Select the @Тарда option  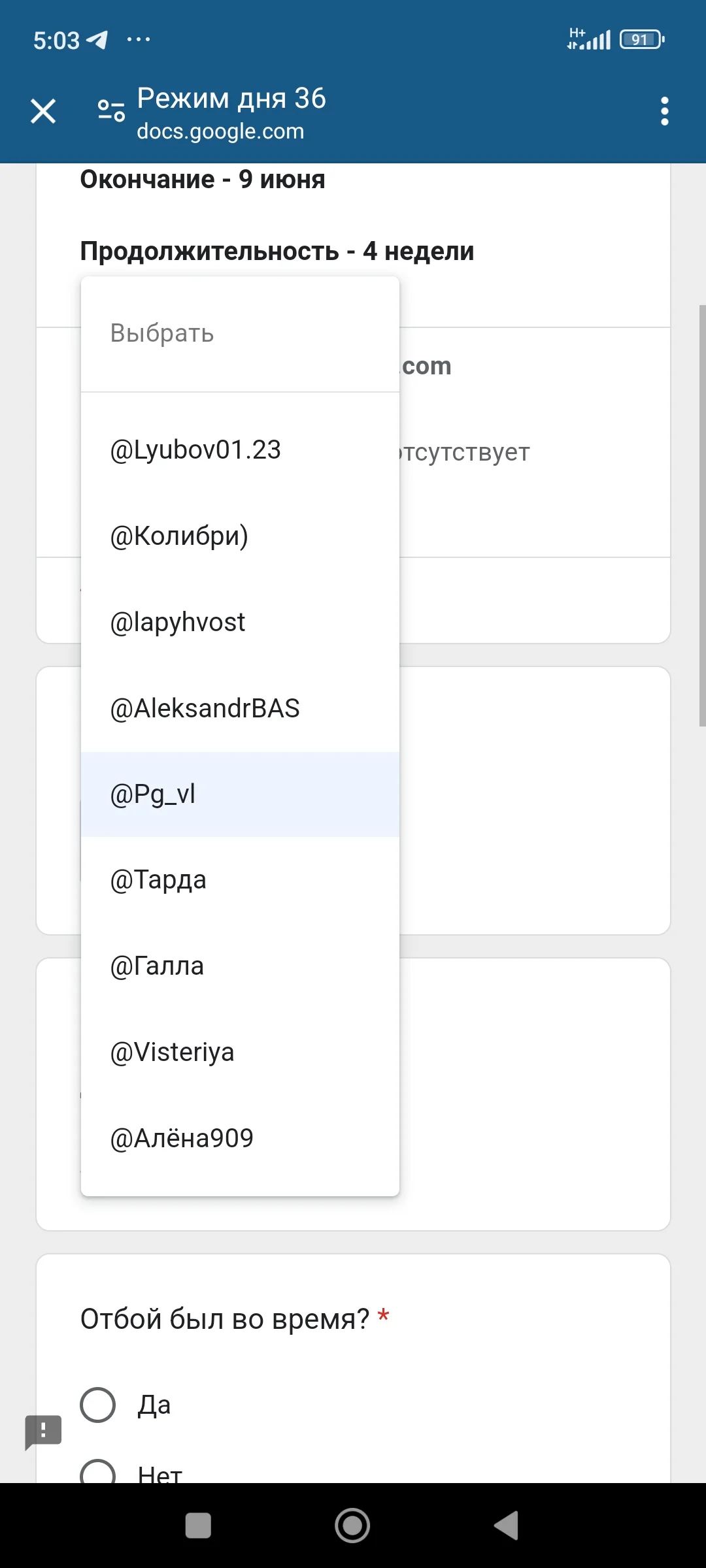click(x=159, y=879)
